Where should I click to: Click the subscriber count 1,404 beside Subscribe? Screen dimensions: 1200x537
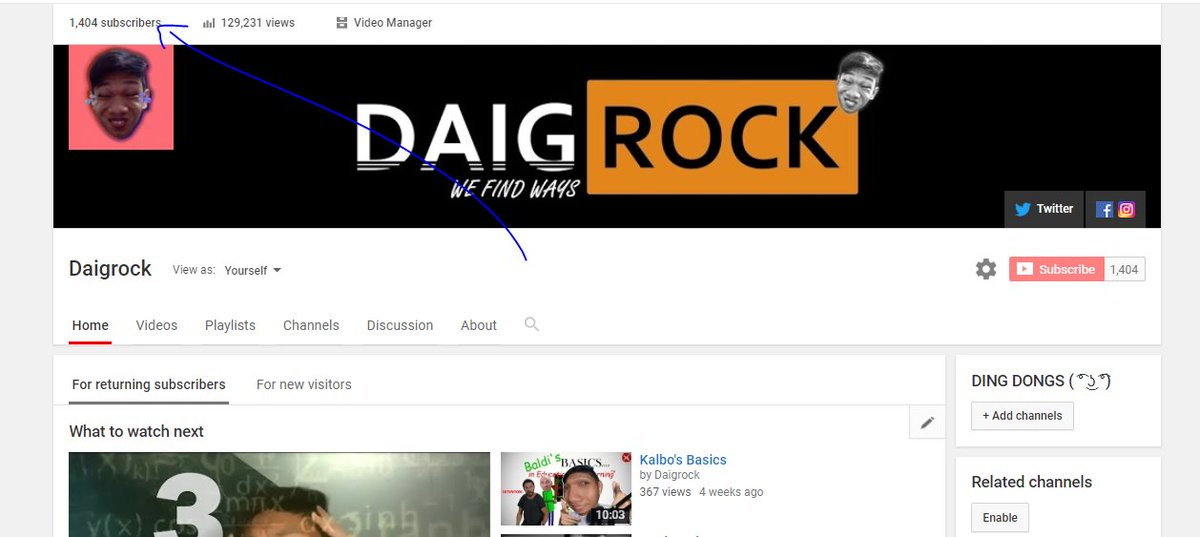1125,269
